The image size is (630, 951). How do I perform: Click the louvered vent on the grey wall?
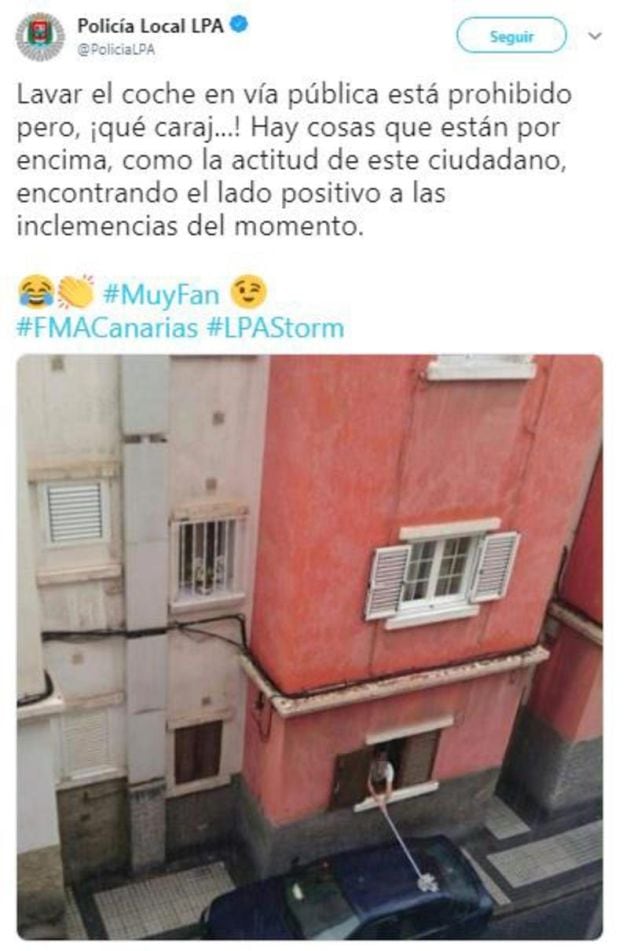(x=75, y=512)
